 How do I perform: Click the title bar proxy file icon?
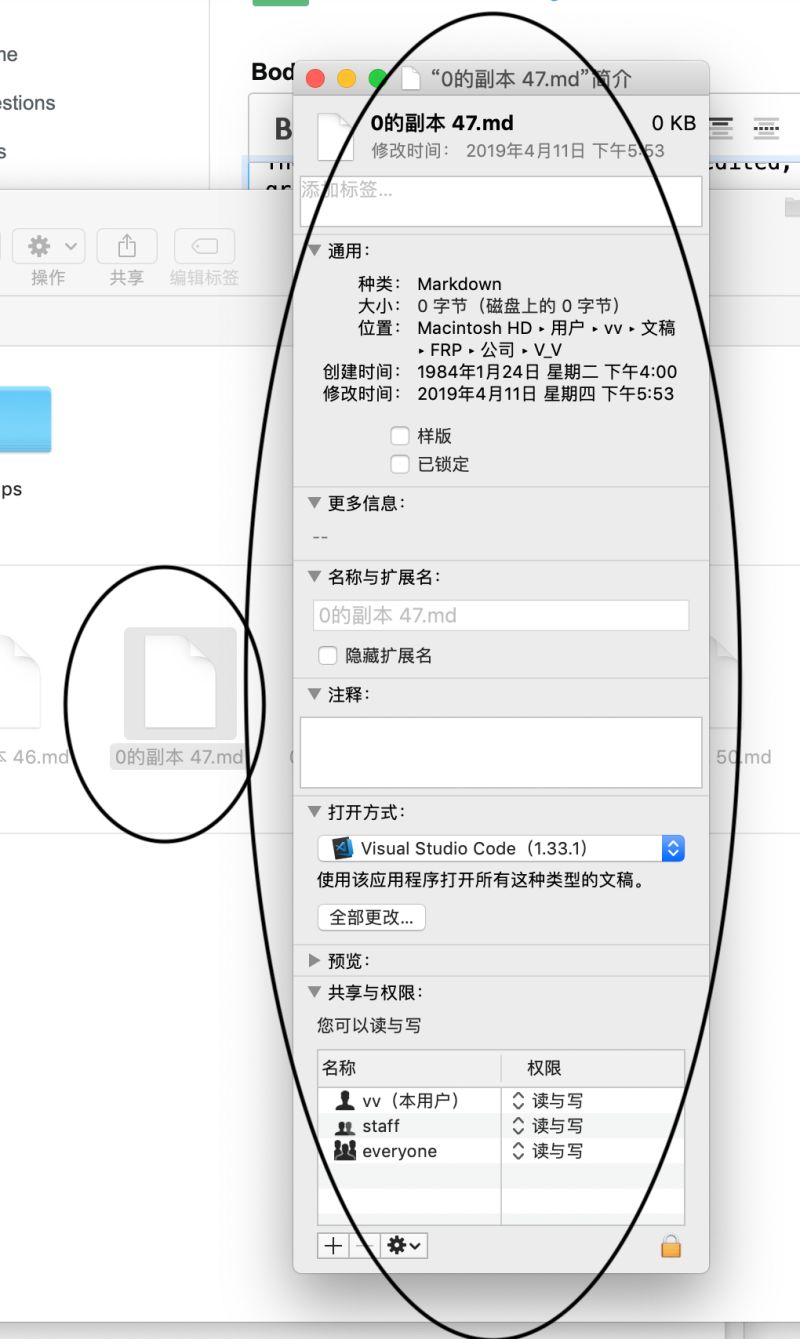[410, 78]
